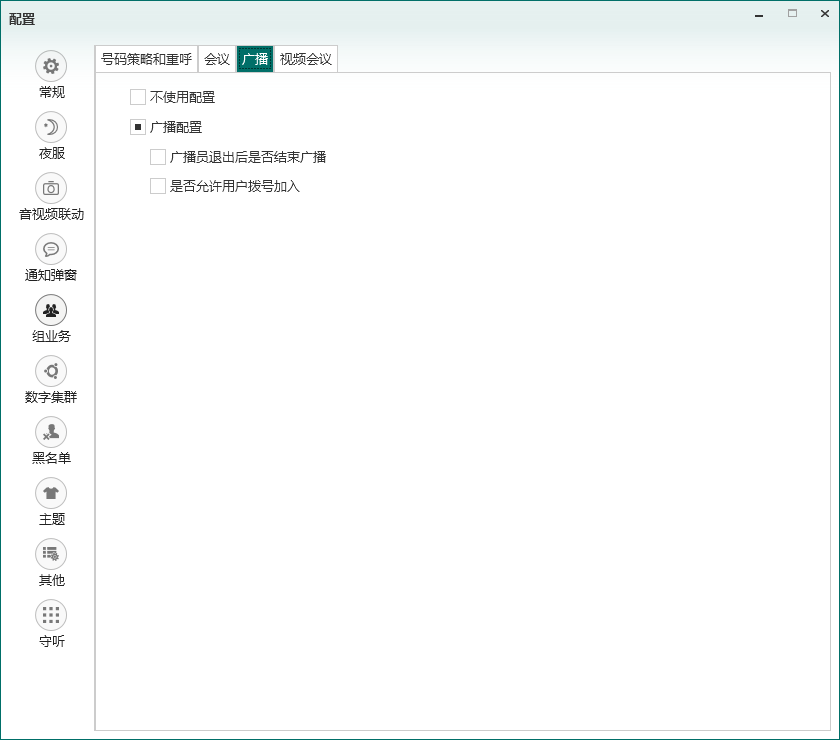Check 广播员退出后是否结束广播 option

tap(158, 157)
